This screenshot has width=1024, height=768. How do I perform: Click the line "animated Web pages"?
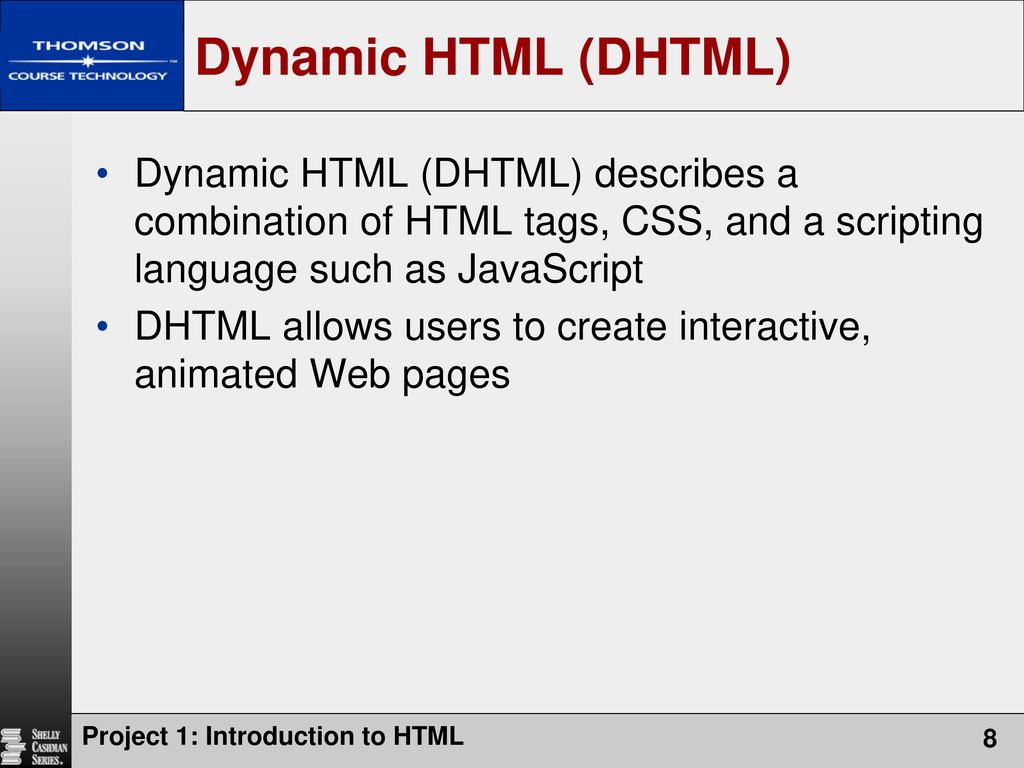pyautogui.click(x=322, y=375)
